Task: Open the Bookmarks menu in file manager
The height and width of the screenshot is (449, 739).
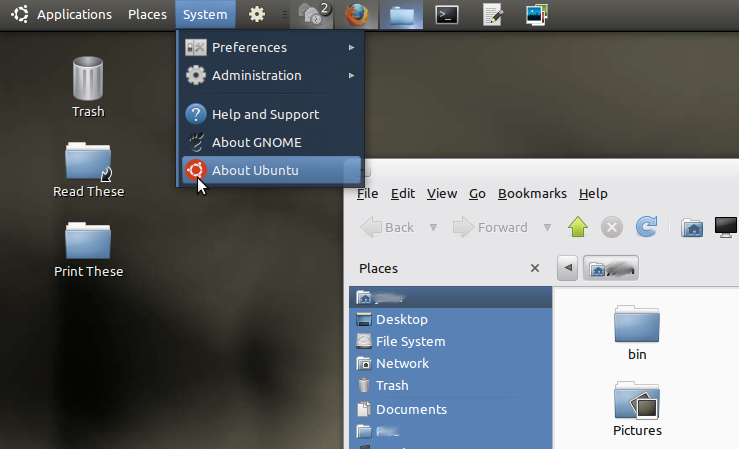Action: [x=533, y=194]
